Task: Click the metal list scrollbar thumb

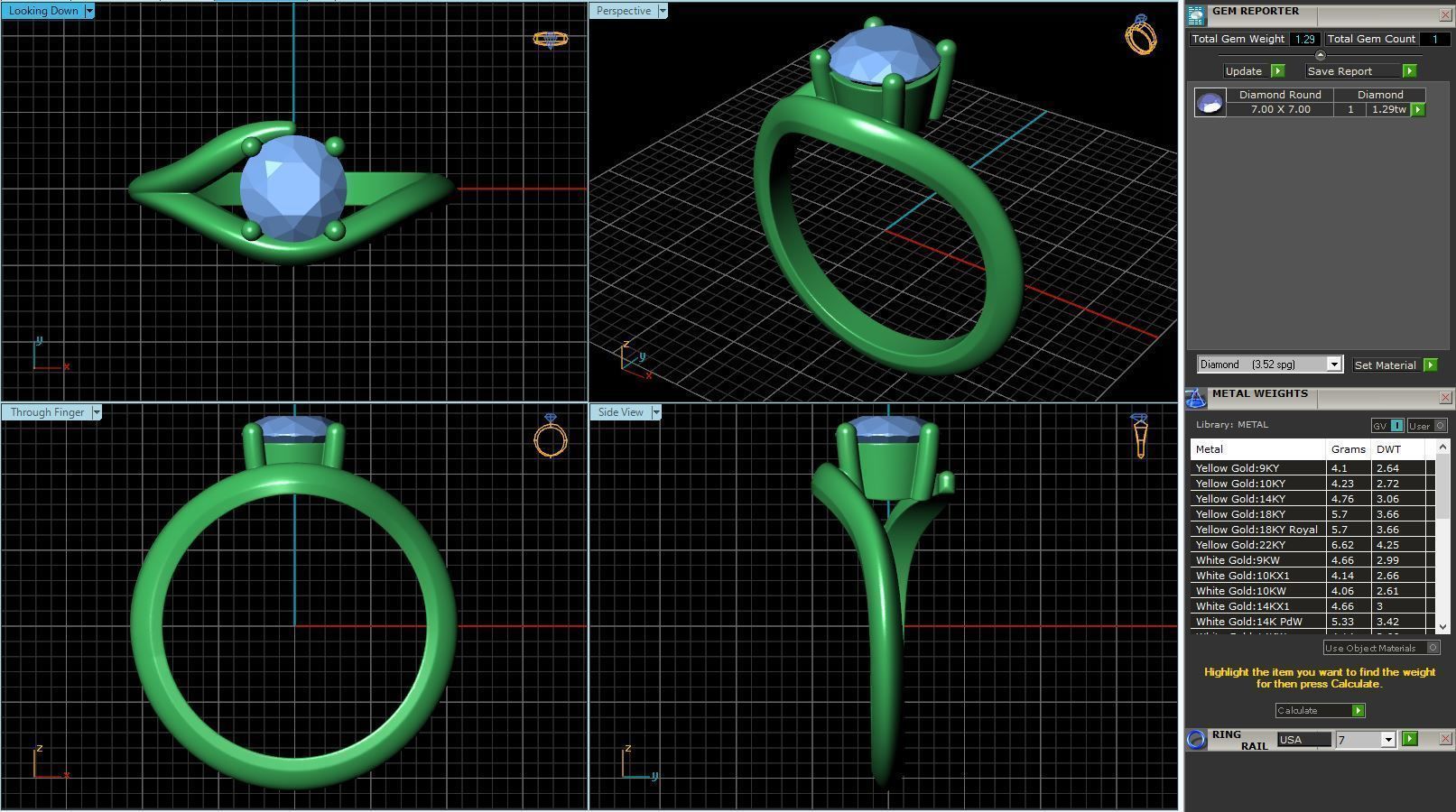Action: point(1442,485)
